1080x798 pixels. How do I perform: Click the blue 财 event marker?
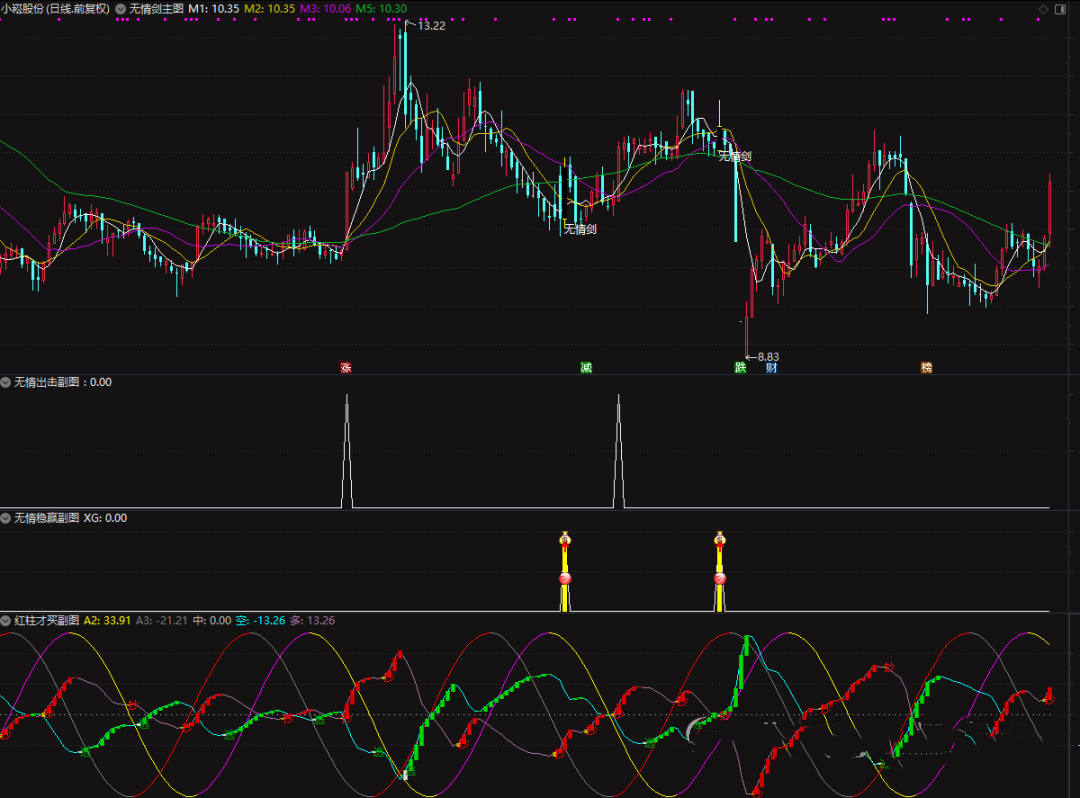click(772, 368)
